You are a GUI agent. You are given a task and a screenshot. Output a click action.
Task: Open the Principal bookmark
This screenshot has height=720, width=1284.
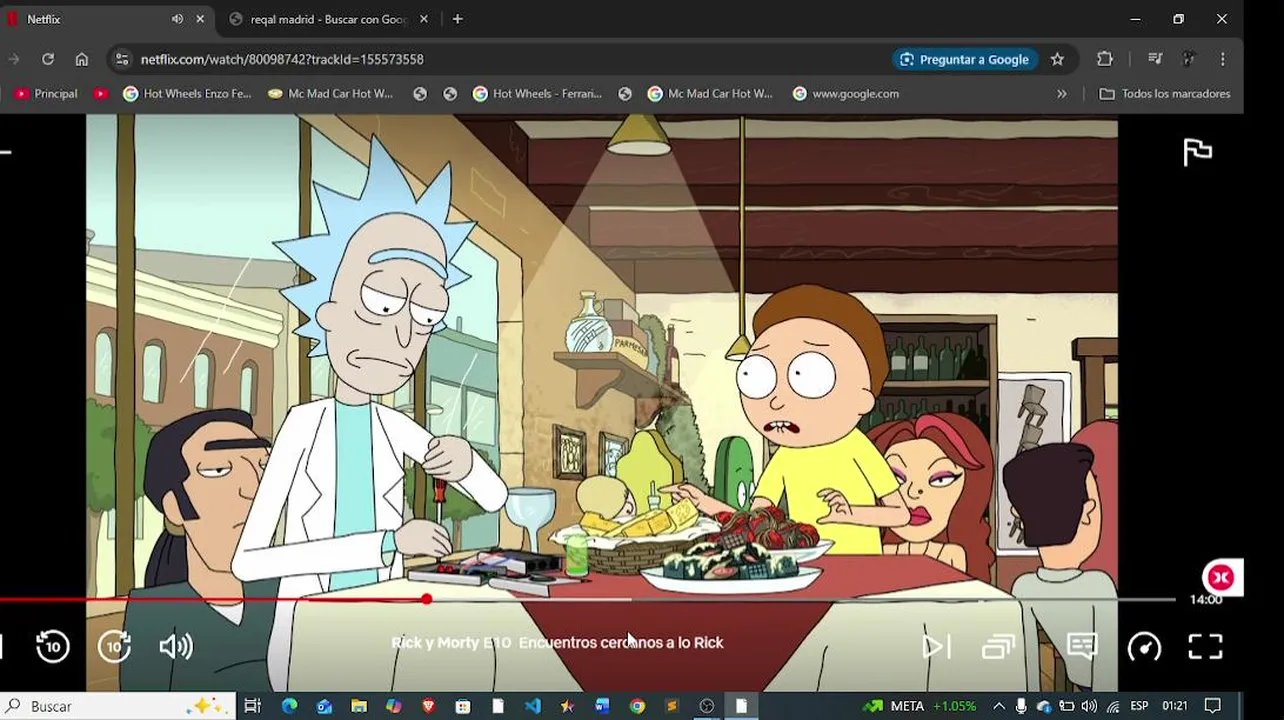tap(46, 93)
